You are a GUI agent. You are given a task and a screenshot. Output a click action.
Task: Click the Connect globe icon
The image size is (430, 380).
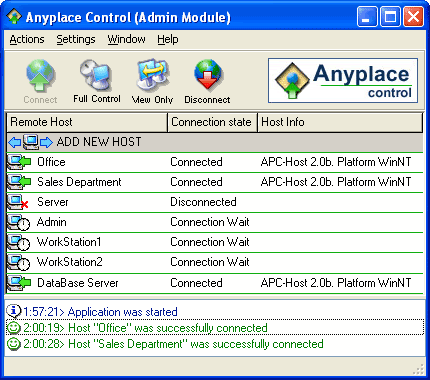(40, 75)
